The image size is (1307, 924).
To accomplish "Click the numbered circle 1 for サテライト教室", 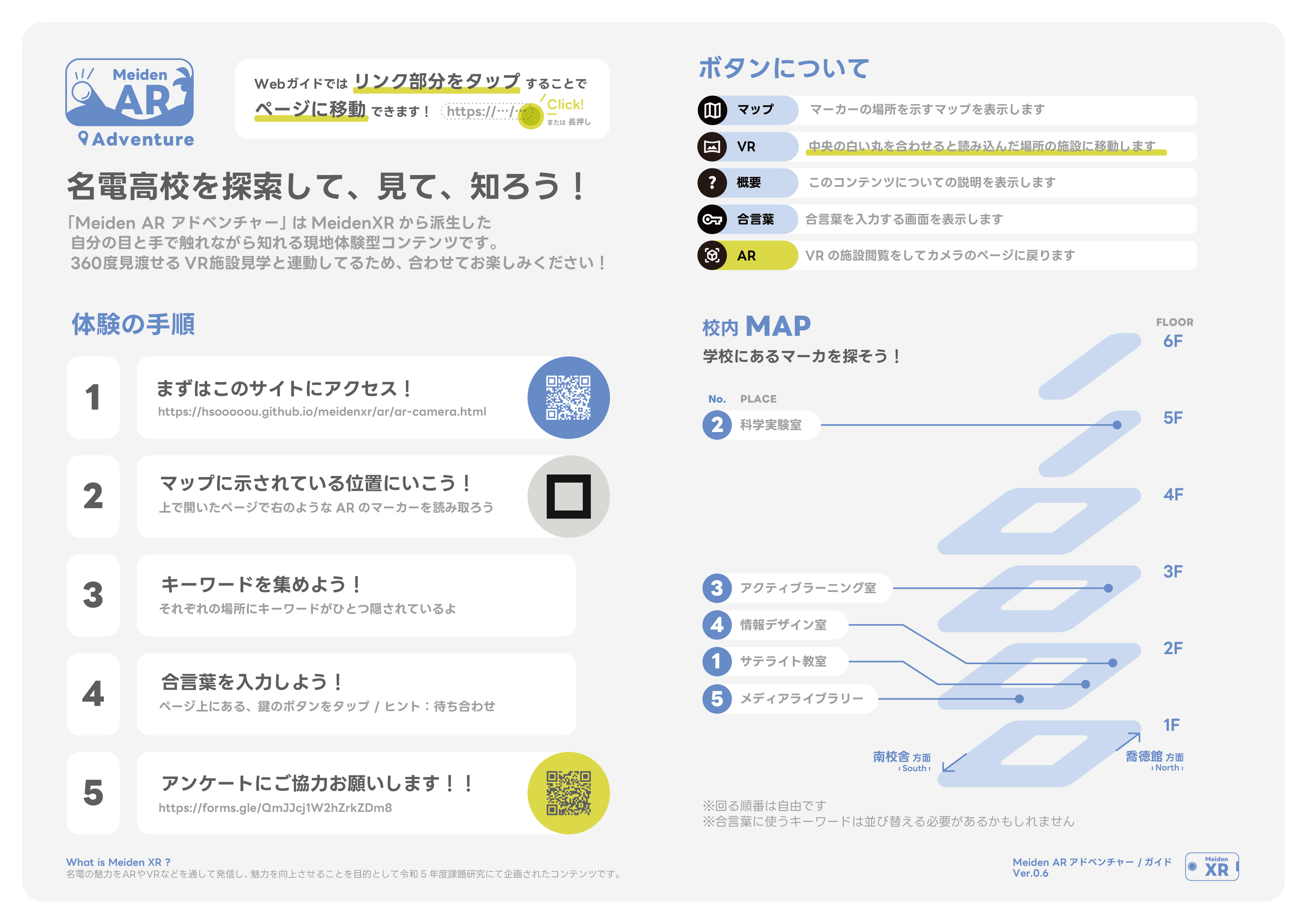I will pos(717,661).
